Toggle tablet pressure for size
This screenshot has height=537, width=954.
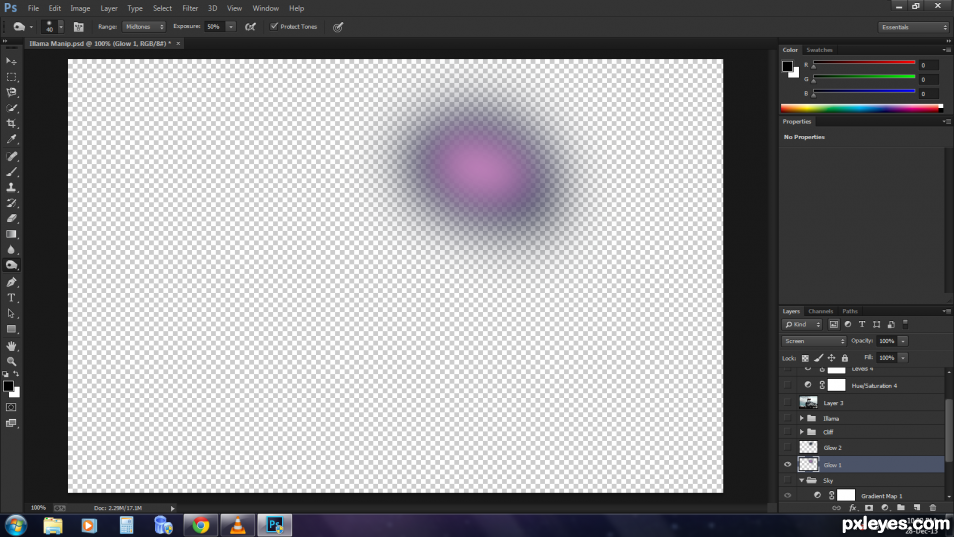click(x=338, y=27)
